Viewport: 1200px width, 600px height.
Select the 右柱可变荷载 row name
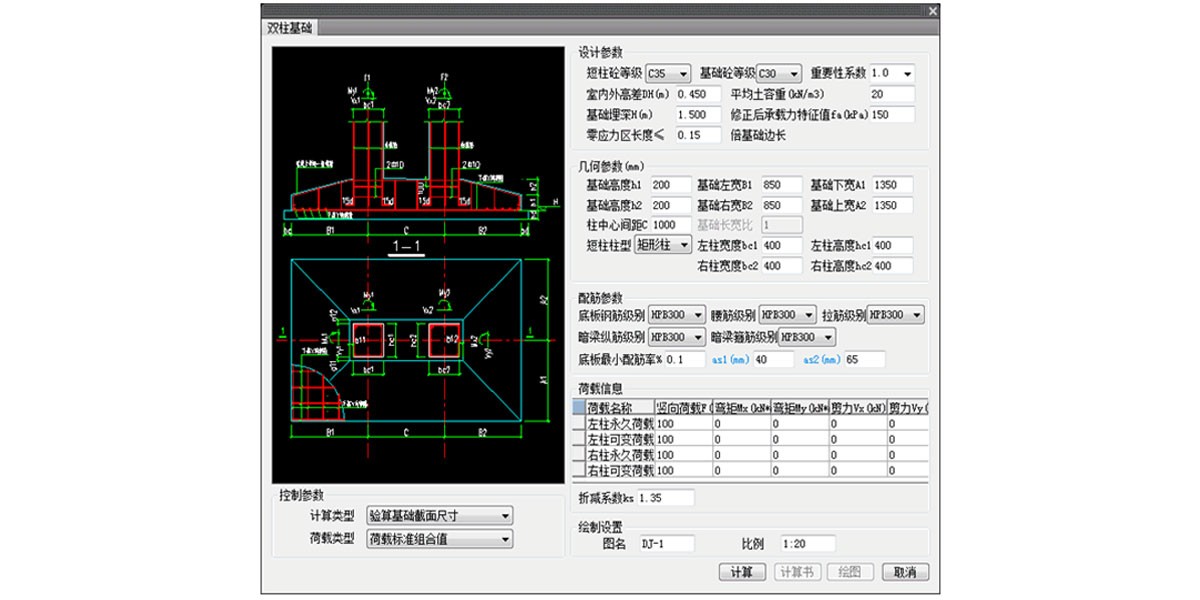[x=620, y=469]
